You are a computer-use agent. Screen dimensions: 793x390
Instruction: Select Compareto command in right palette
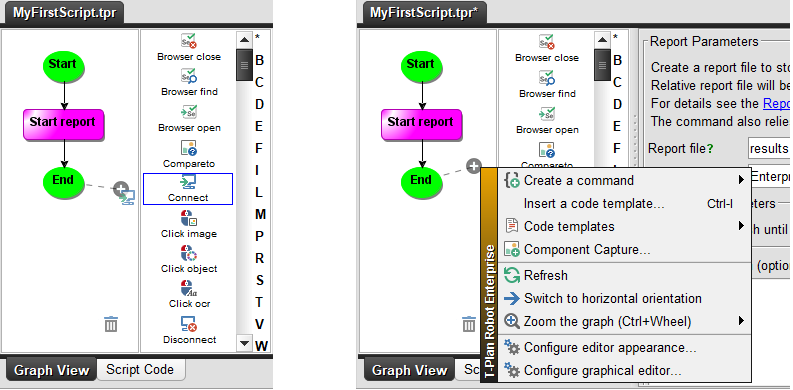tap(547, 156)
